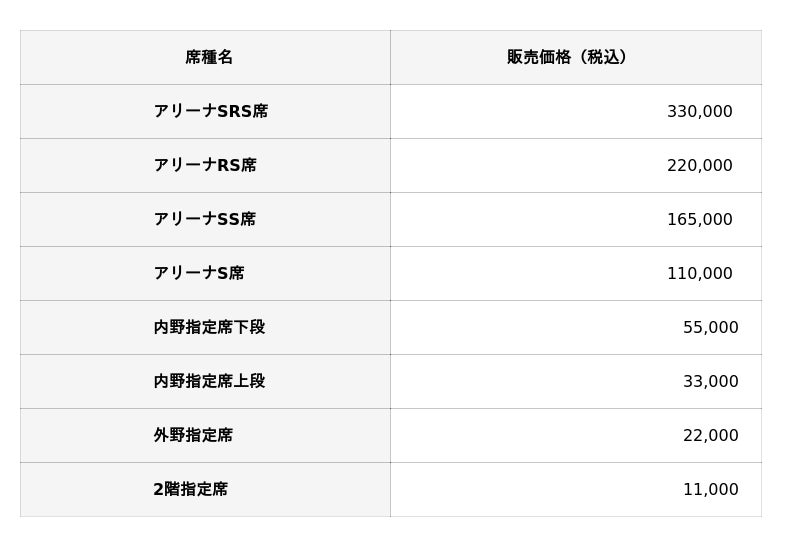Click the 販売価格（税込） column header
The height and width of the screenshot is (547, 800).
[567, 58]
